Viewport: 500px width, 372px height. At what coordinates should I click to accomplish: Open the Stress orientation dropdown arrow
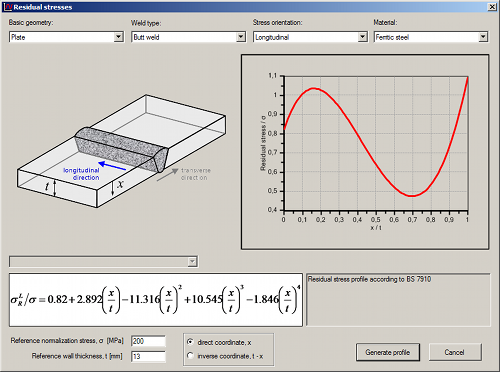pos(363,37)
